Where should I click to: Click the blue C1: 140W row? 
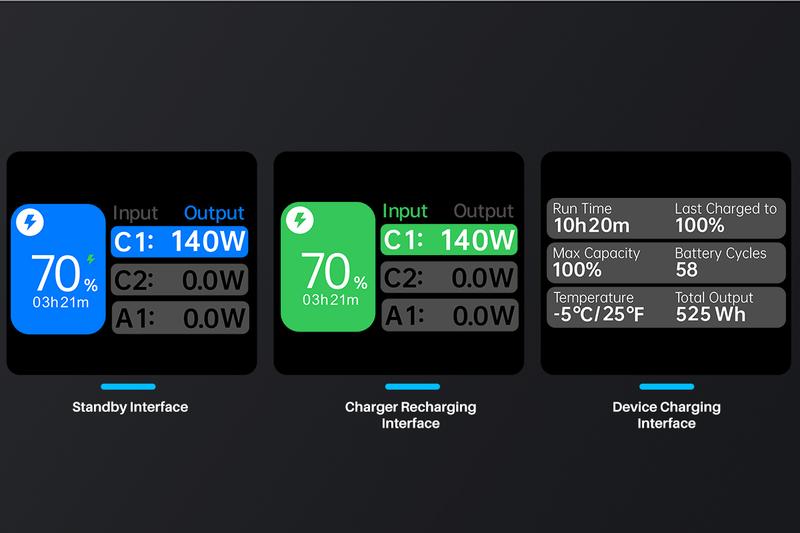click(x=180, y=241)
